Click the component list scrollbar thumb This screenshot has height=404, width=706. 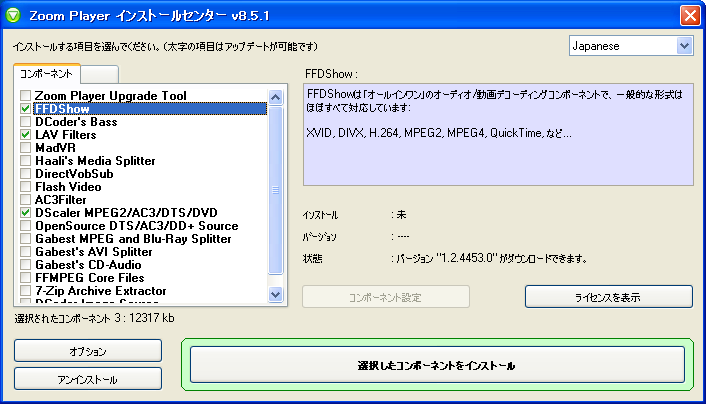[x=276, y=190]
